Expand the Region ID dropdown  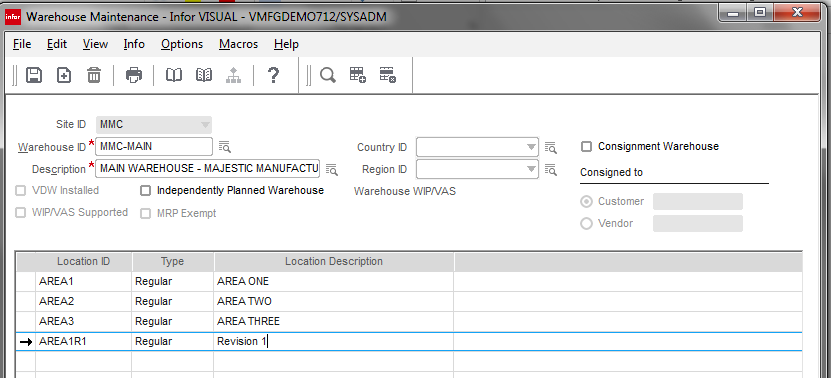pos(531,170)
